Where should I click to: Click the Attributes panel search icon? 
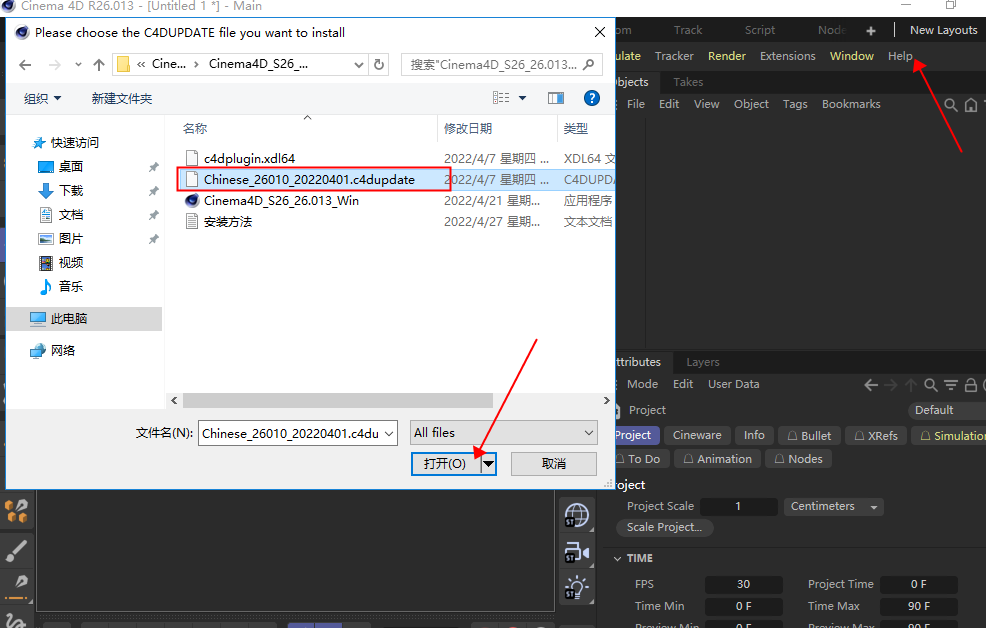pyautogui.click(x=931, y=385)
